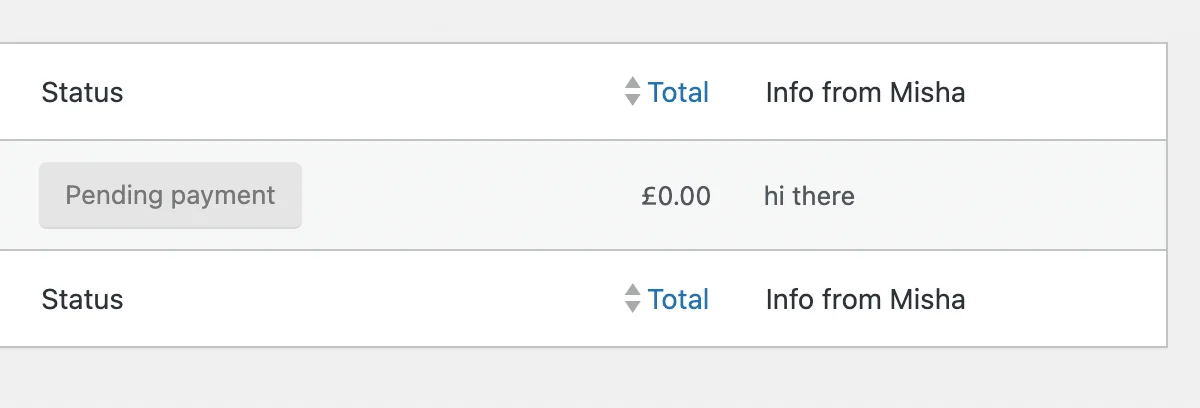Click the header 'Info from Misha' column title

(x=865, y=93)
